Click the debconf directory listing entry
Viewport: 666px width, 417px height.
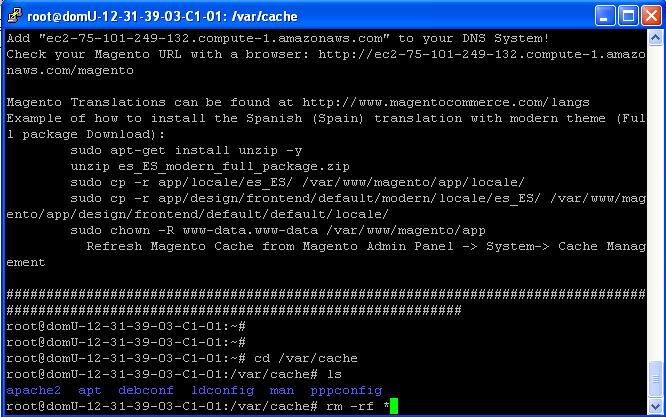pos(146,390)
